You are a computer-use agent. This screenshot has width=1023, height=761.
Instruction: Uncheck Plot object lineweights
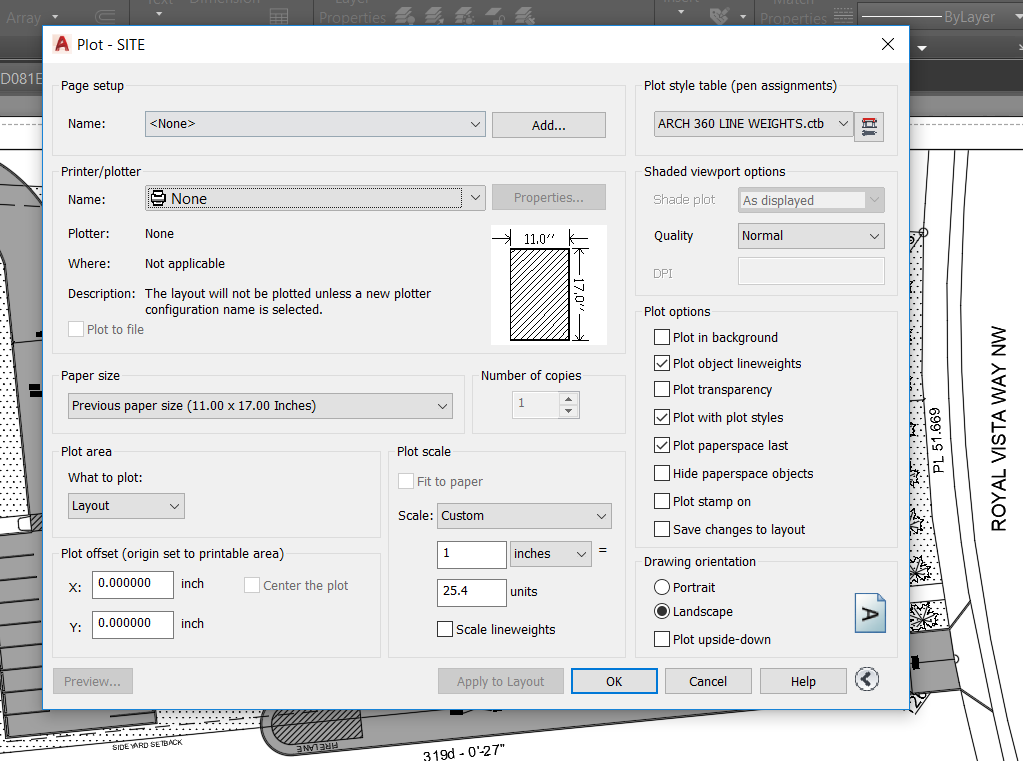click(x=662, y=364)
